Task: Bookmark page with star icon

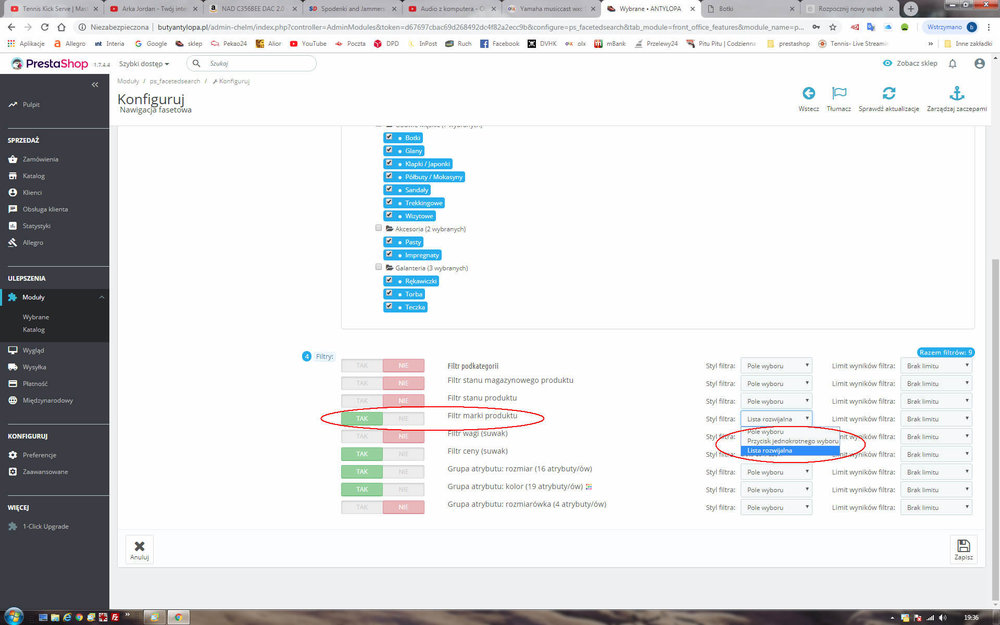Action: 832,27
